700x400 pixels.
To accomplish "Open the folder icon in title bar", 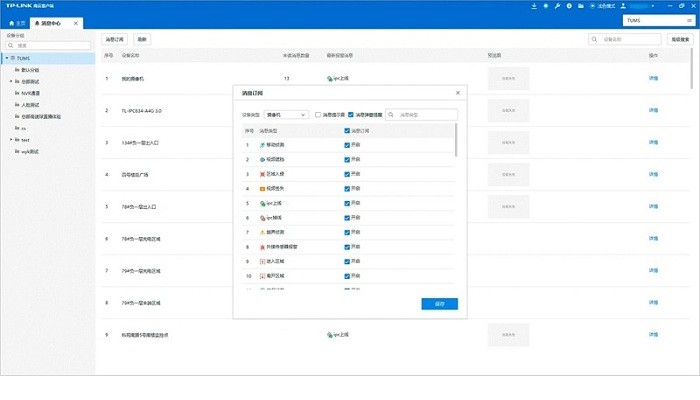I will tap(583, 7).
